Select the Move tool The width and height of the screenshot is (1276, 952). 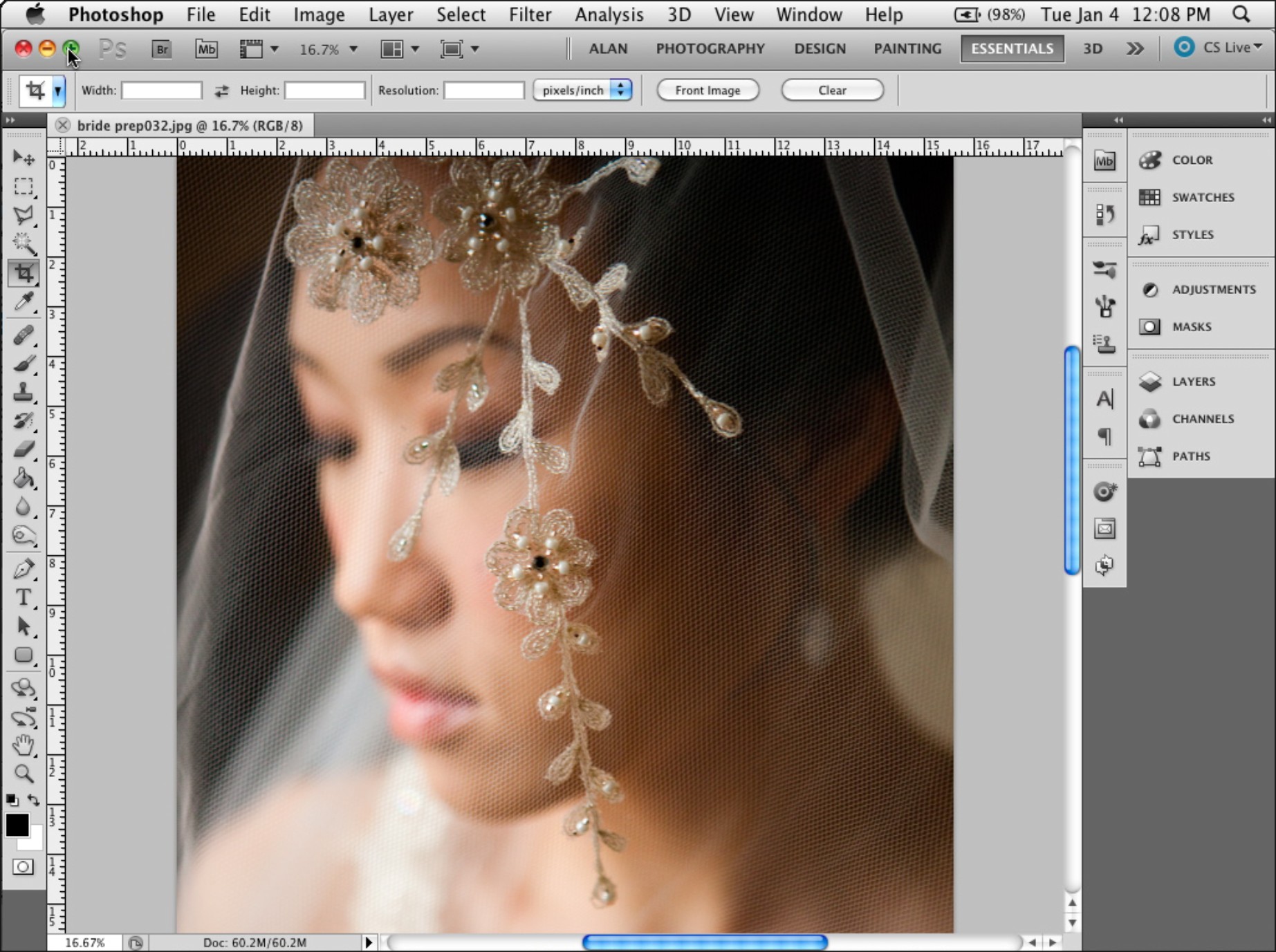[x=24, y=158]
